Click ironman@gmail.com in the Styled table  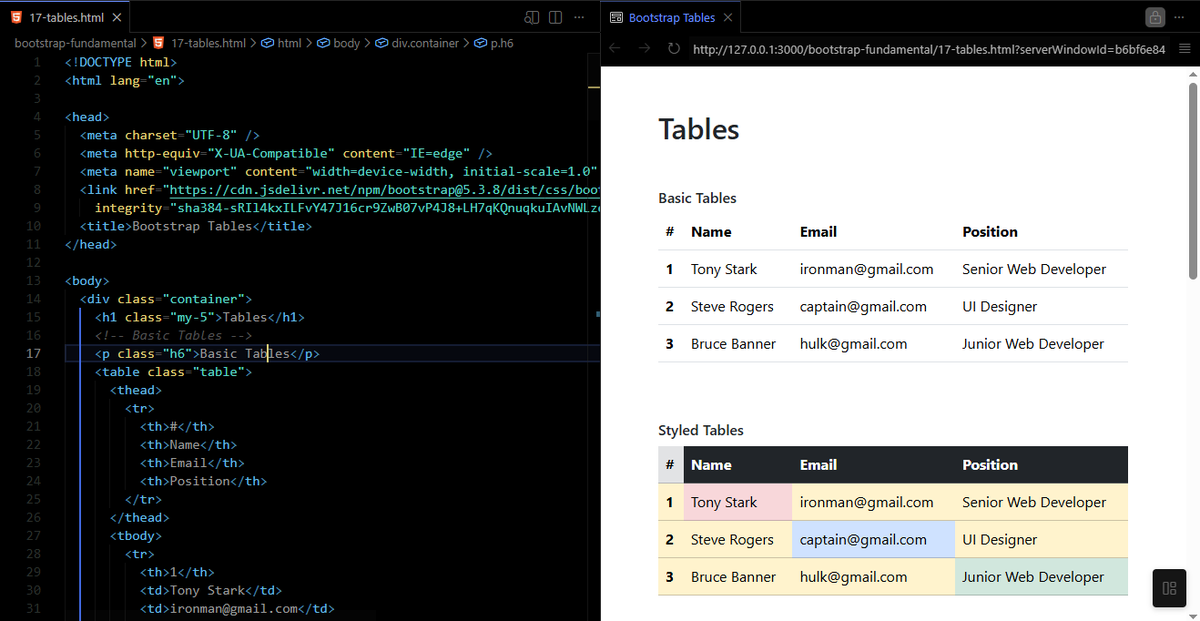867,502
